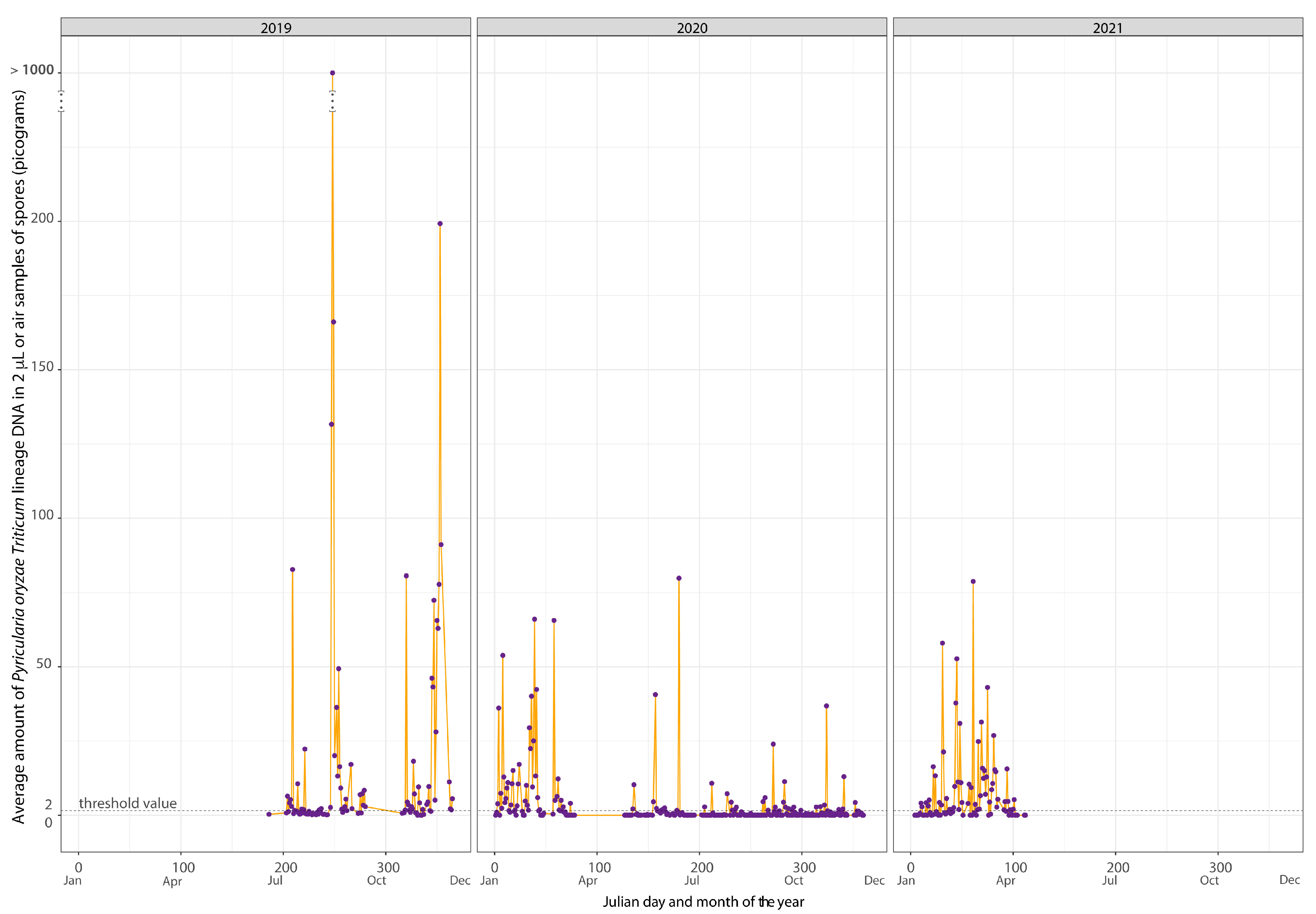Click the highest 2021 data point

[x=973, y=581]
